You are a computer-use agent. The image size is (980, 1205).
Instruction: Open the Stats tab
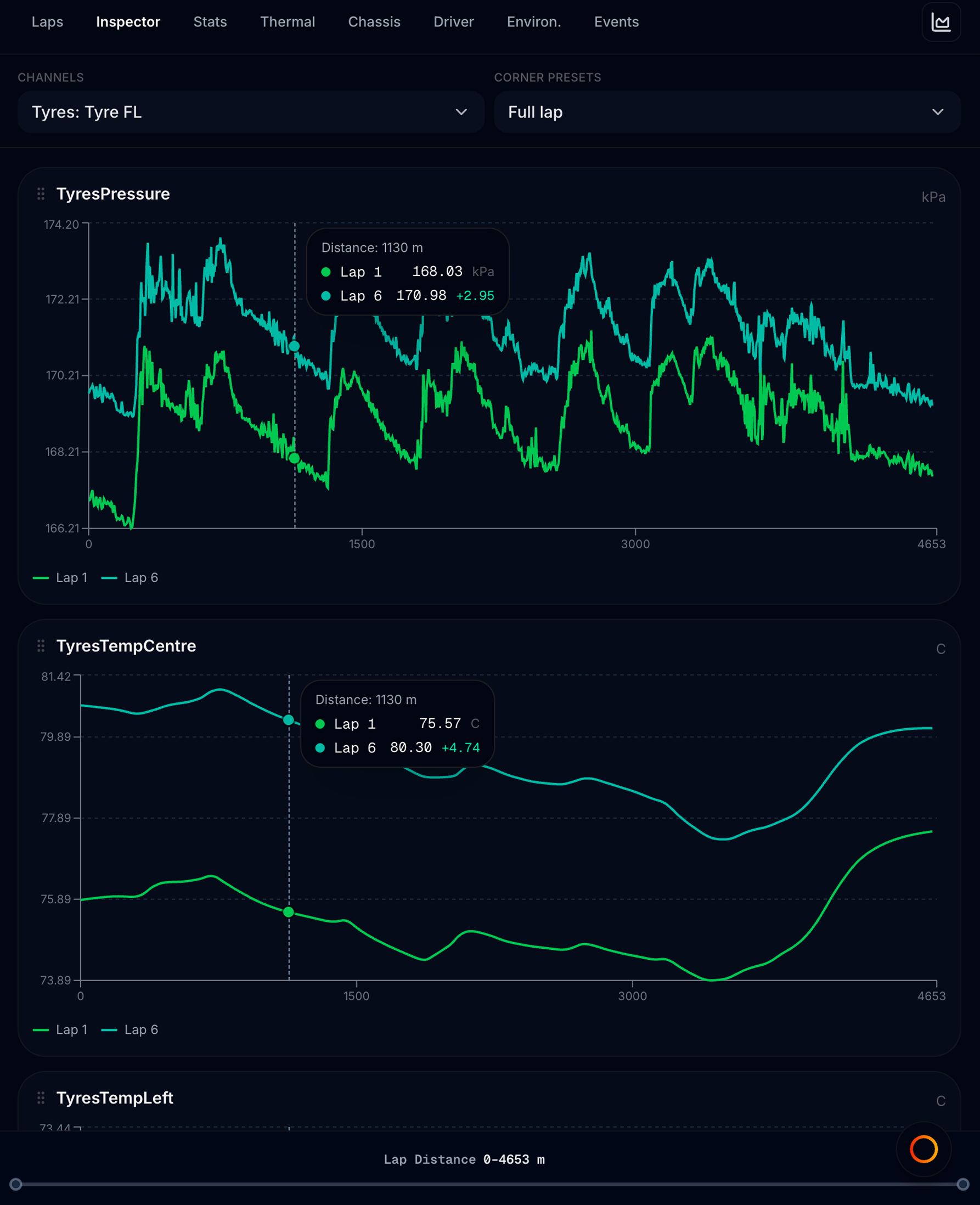point(210,22)
